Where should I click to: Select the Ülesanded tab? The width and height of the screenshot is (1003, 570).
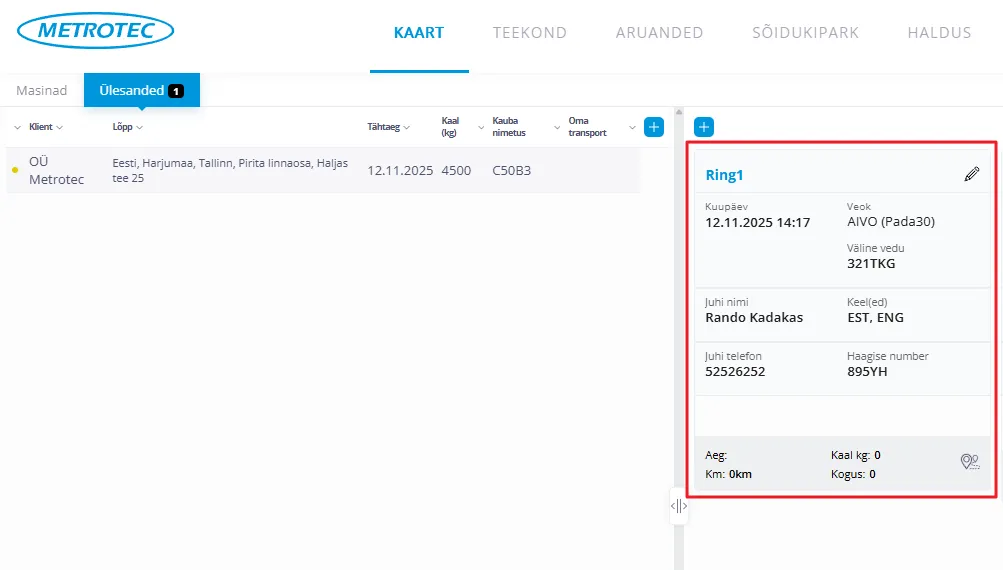pyautogui.click(x=141, y=90)
